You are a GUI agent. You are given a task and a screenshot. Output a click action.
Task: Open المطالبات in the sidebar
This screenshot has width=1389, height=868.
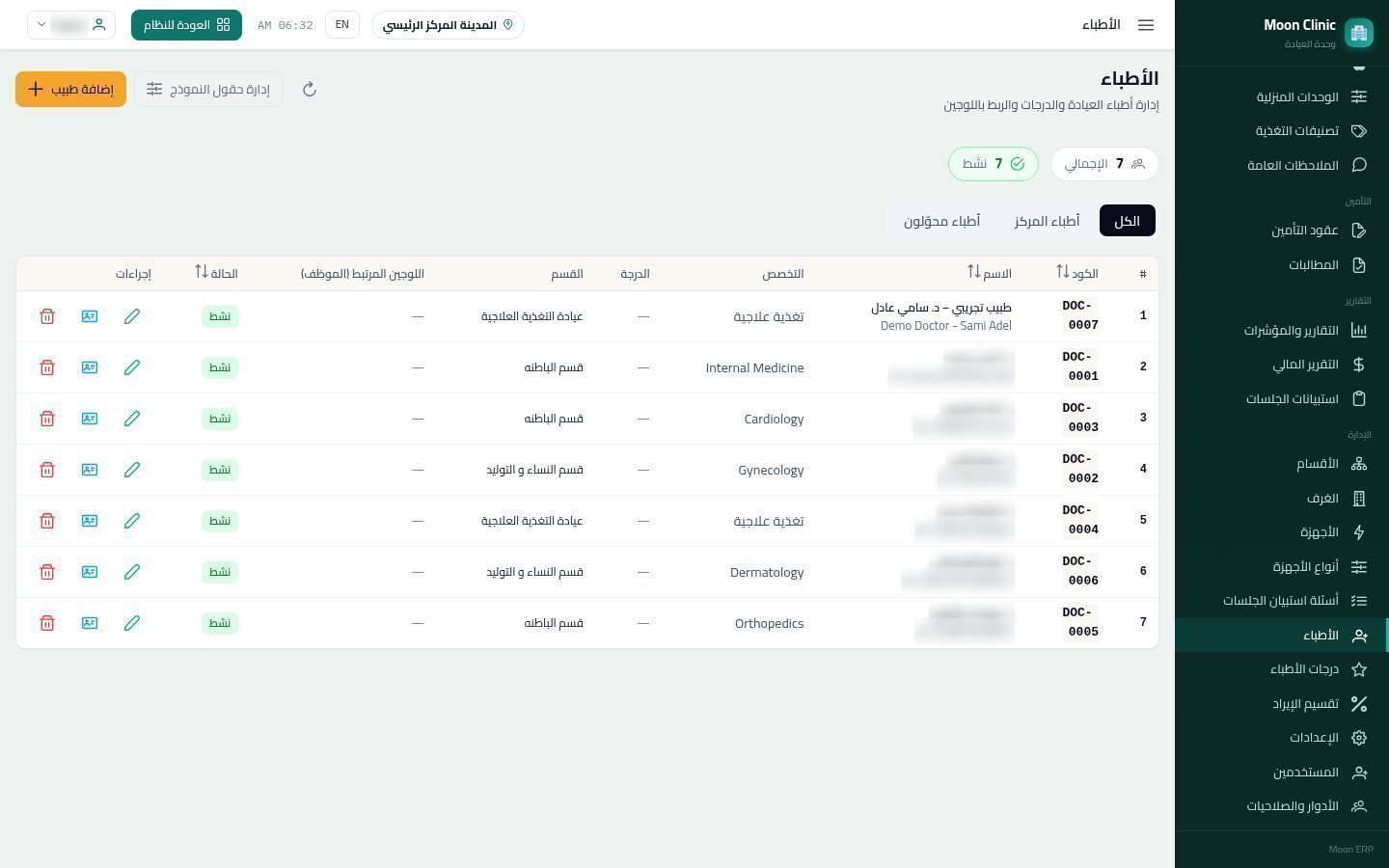pyautogui.click(x=1281, y=265)
